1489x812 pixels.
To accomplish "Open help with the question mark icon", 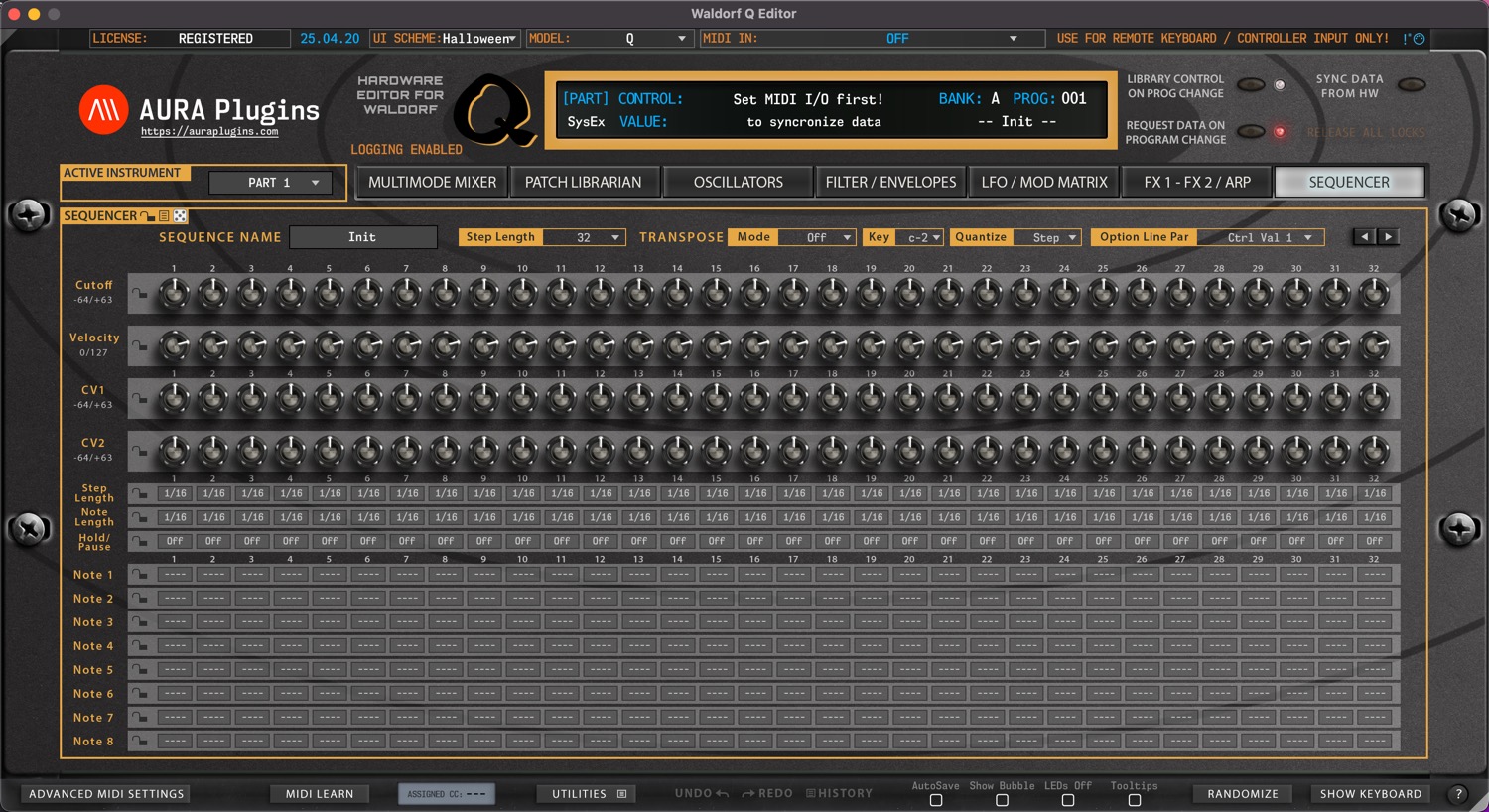I will (x=1458, y=794).
